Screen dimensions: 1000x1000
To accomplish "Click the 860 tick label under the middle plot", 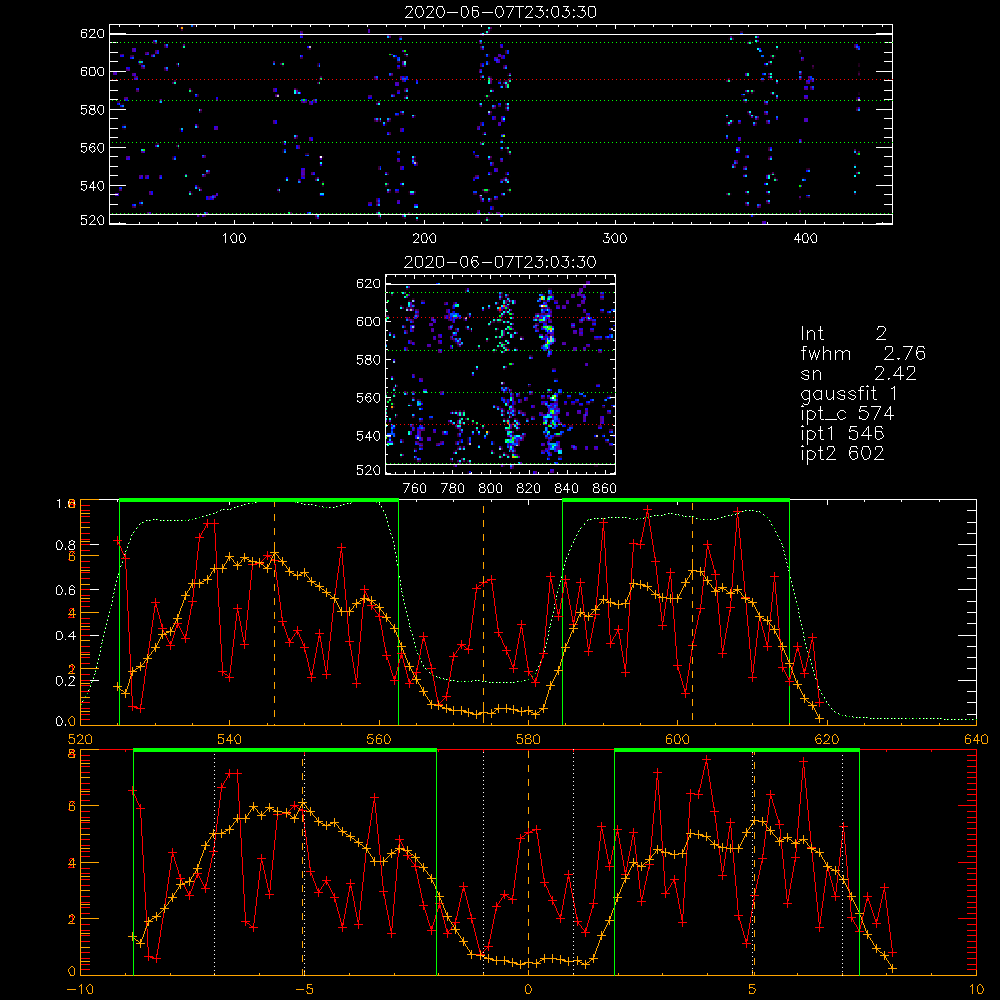I will click(605, 489).
